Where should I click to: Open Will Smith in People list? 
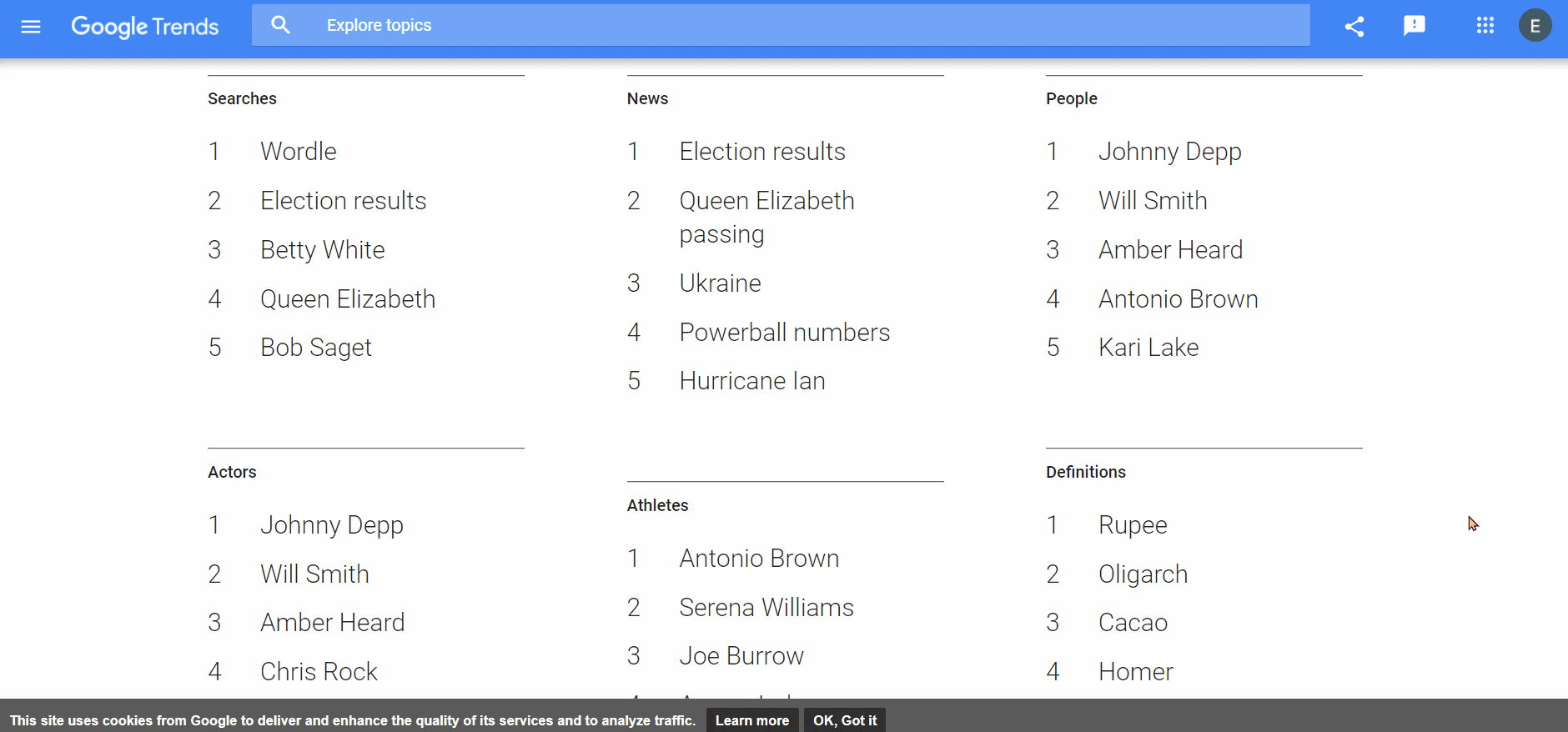1153,201
